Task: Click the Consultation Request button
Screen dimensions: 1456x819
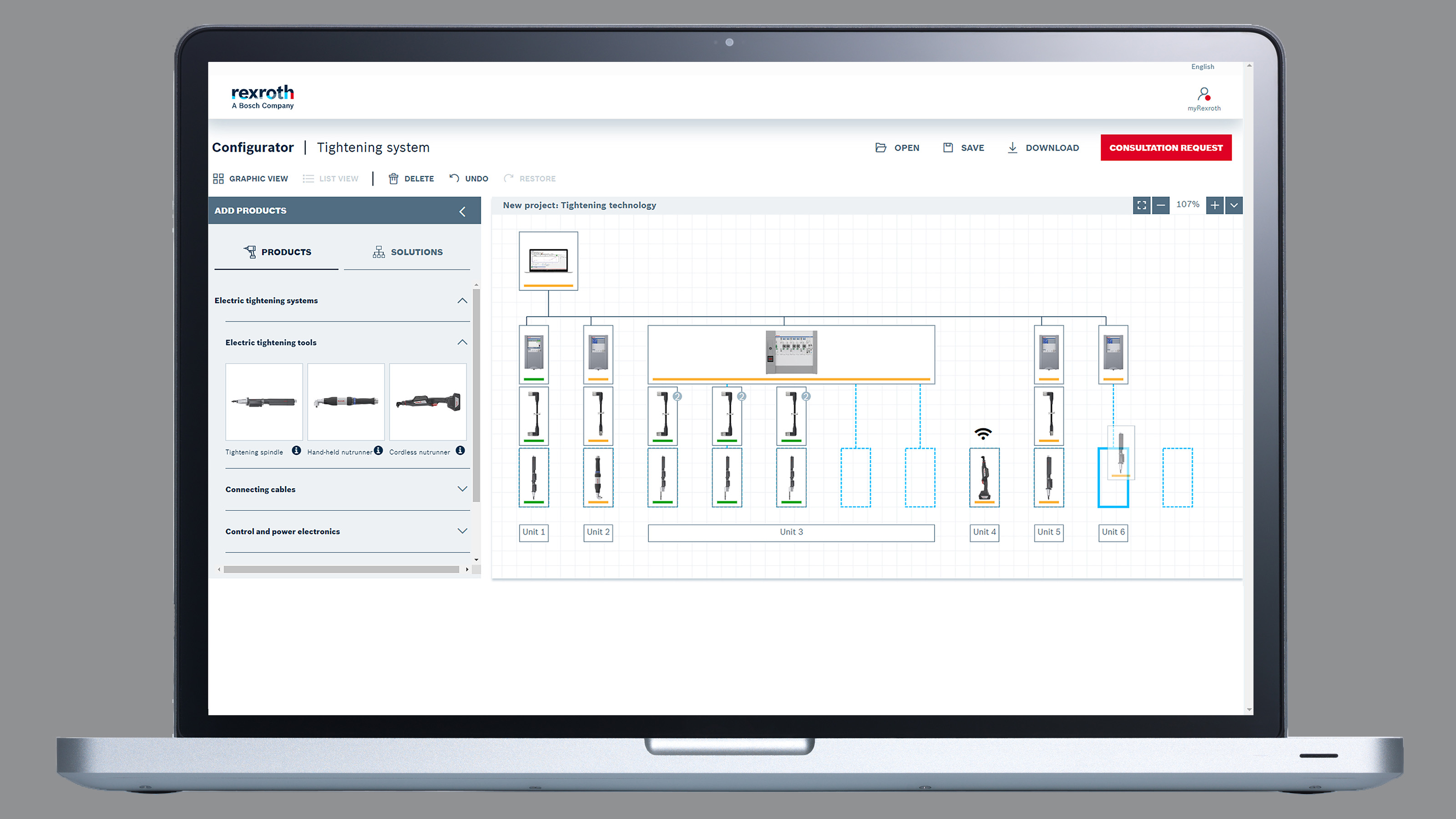Action: (1165, 147)
